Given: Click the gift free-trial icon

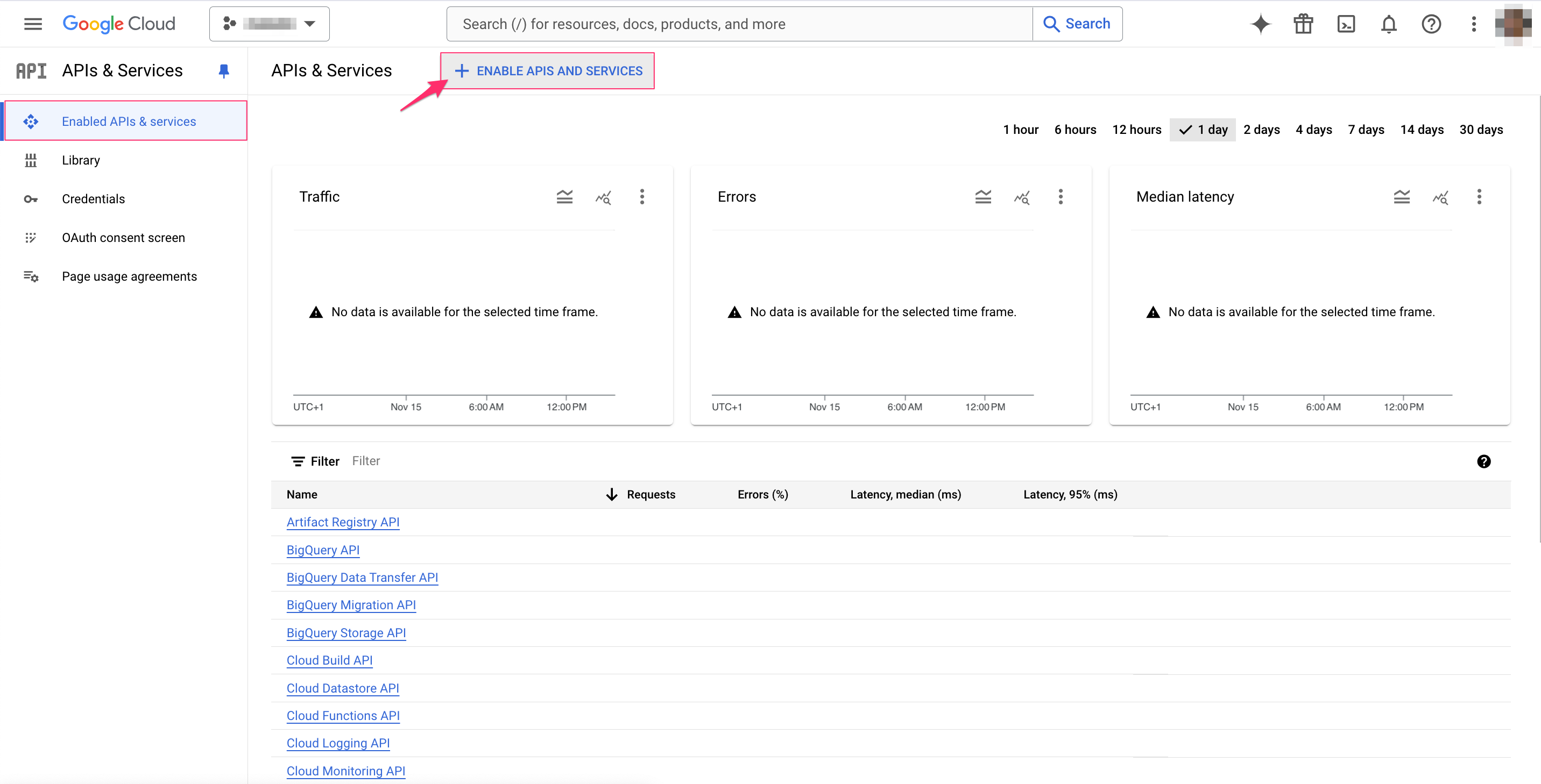Looking at the screenshot, I should [x=1303, y=24].
